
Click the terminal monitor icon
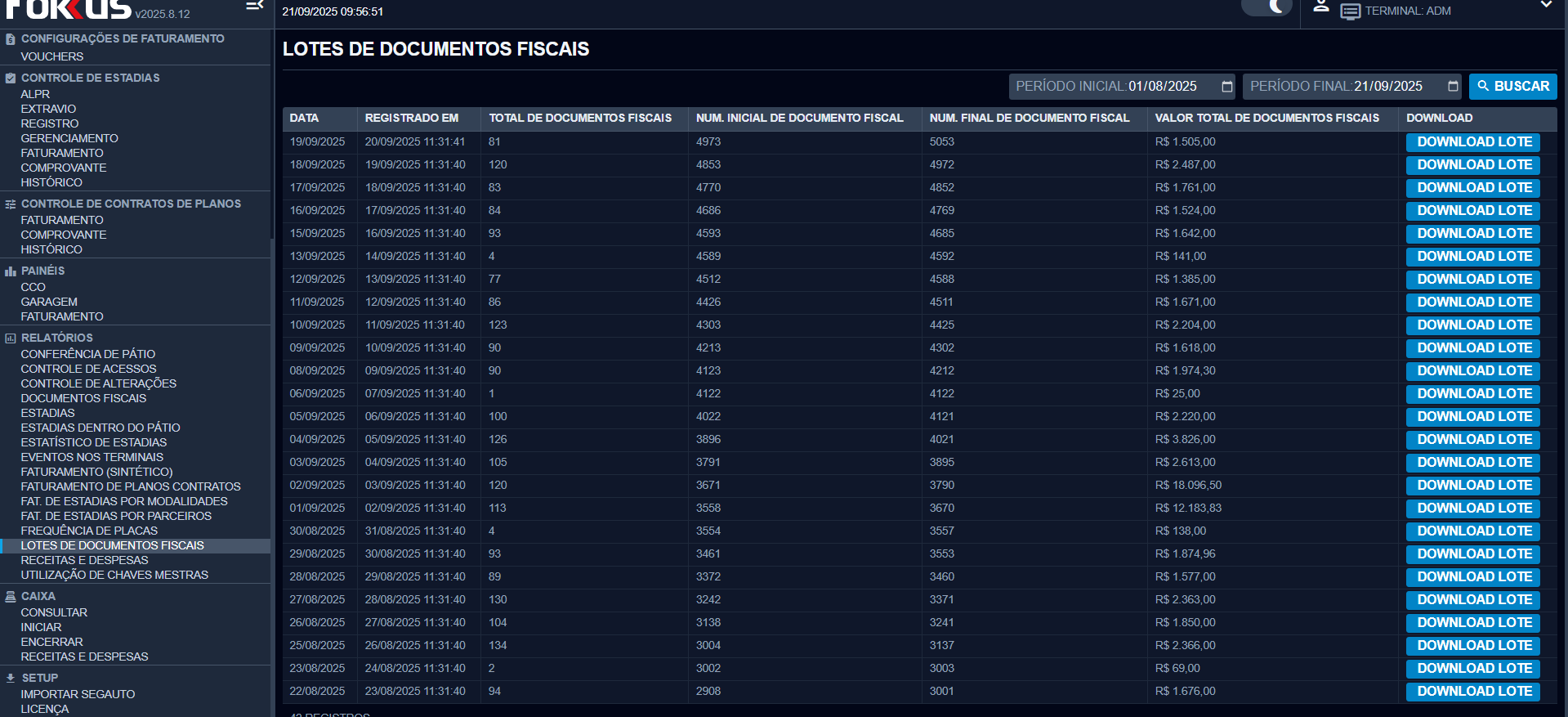click(1350, 11)
